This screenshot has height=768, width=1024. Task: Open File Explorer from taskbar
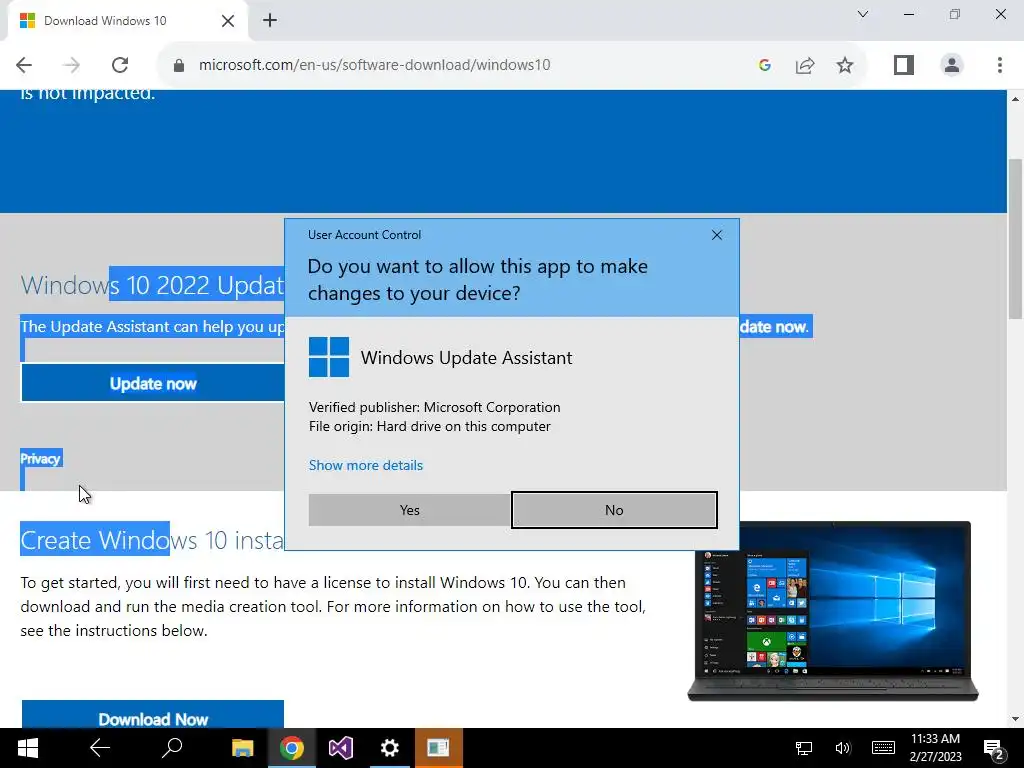(242, 748)
